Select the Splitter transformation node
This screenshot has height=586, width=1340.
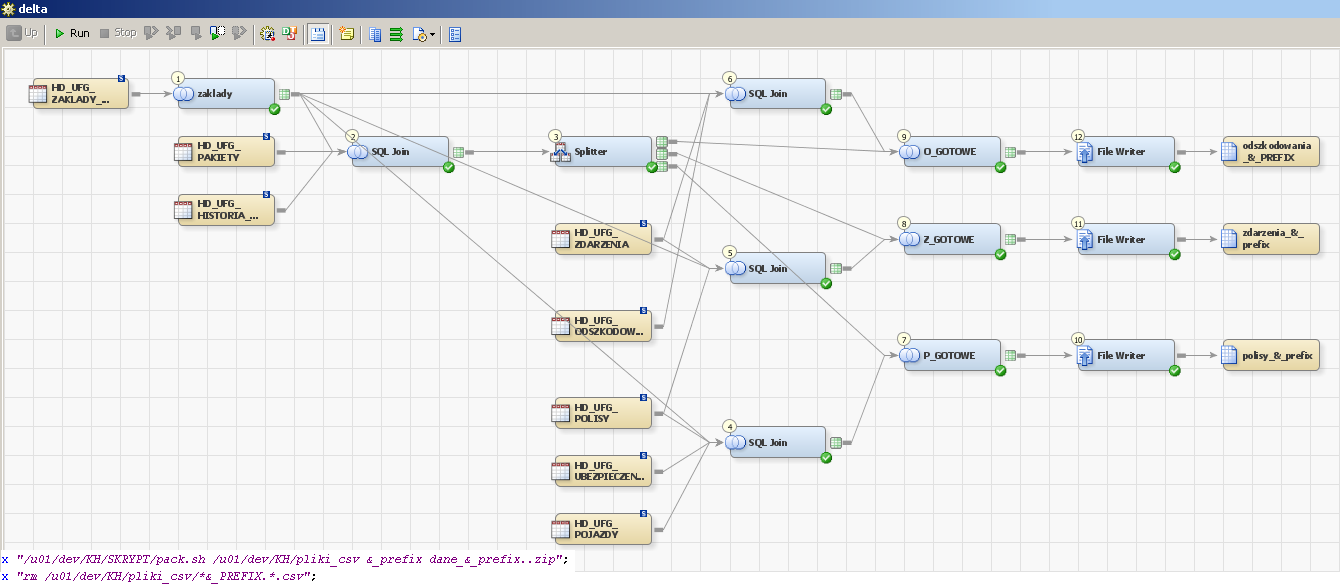click(x=604, y=152)
